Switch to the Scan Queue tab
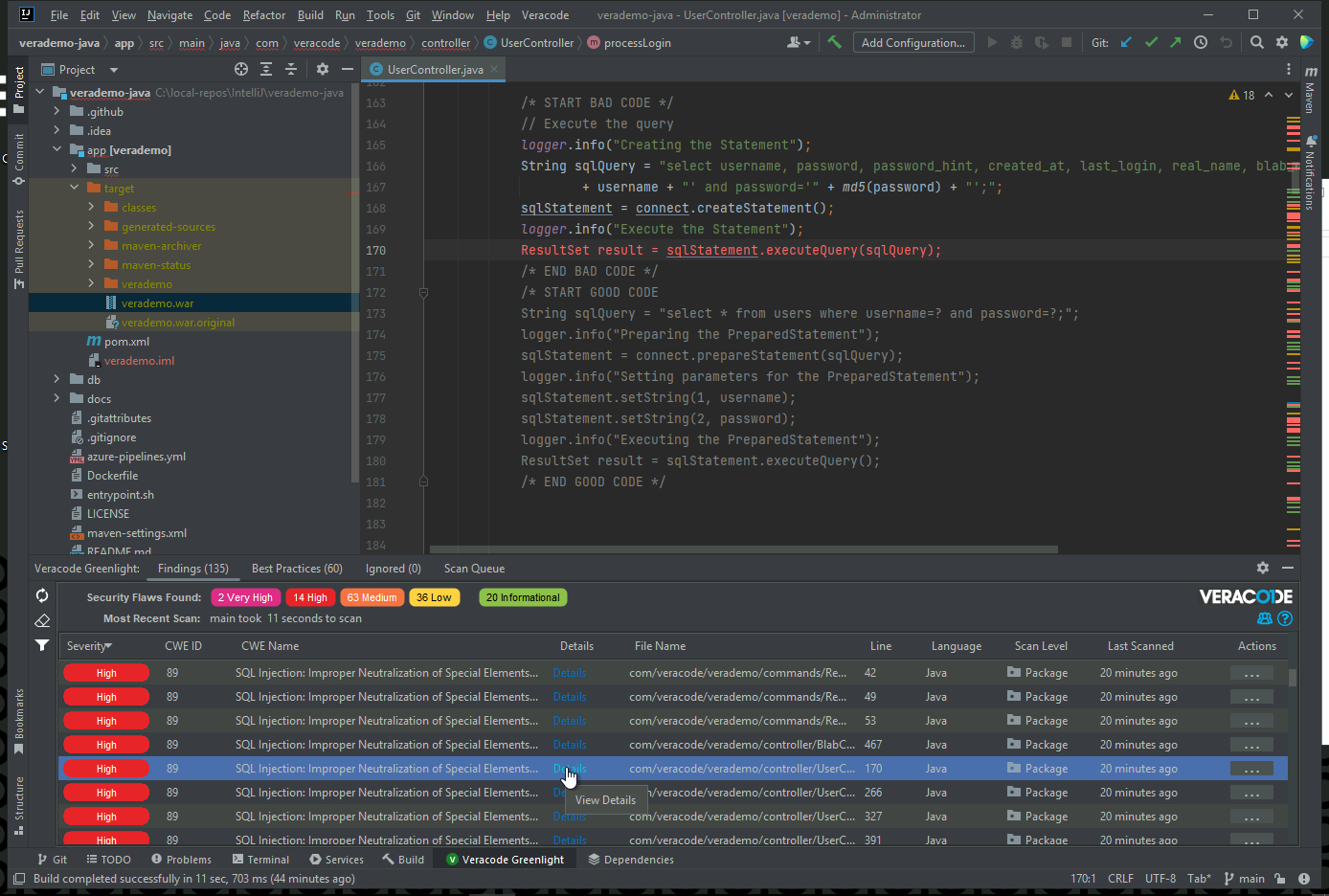The height and width of the screenshot is (896, 1329). pos(474,568)
